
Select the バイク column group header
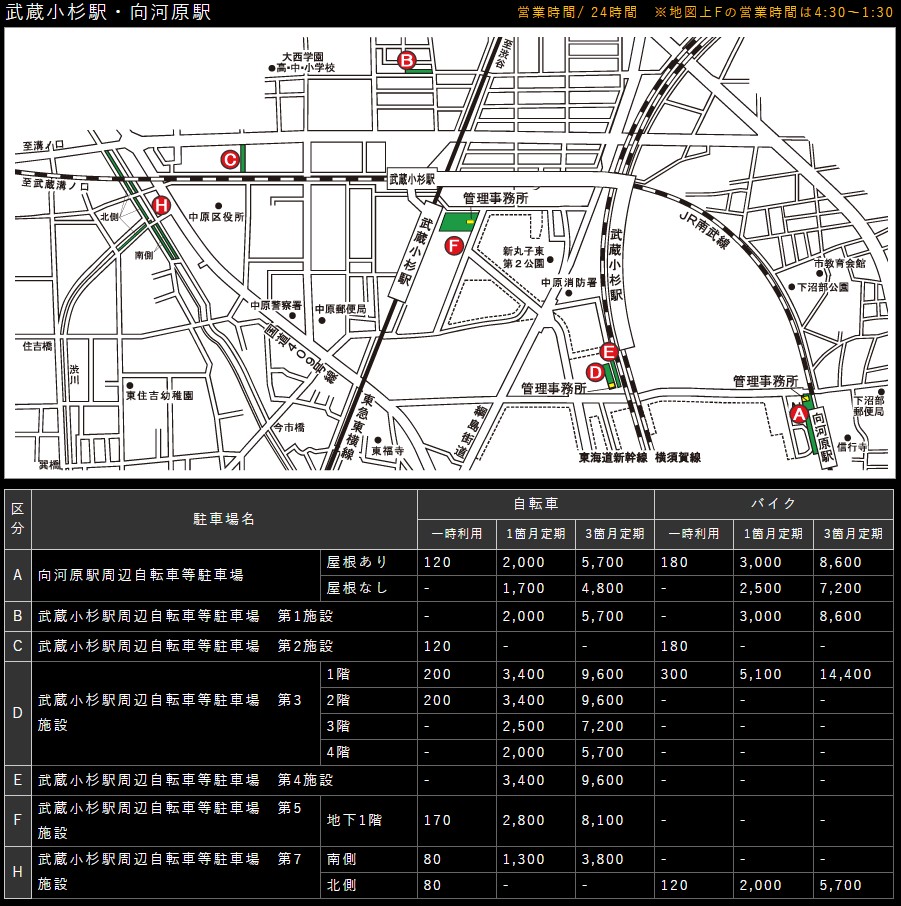pyautogui.click(x=773, y=504)
